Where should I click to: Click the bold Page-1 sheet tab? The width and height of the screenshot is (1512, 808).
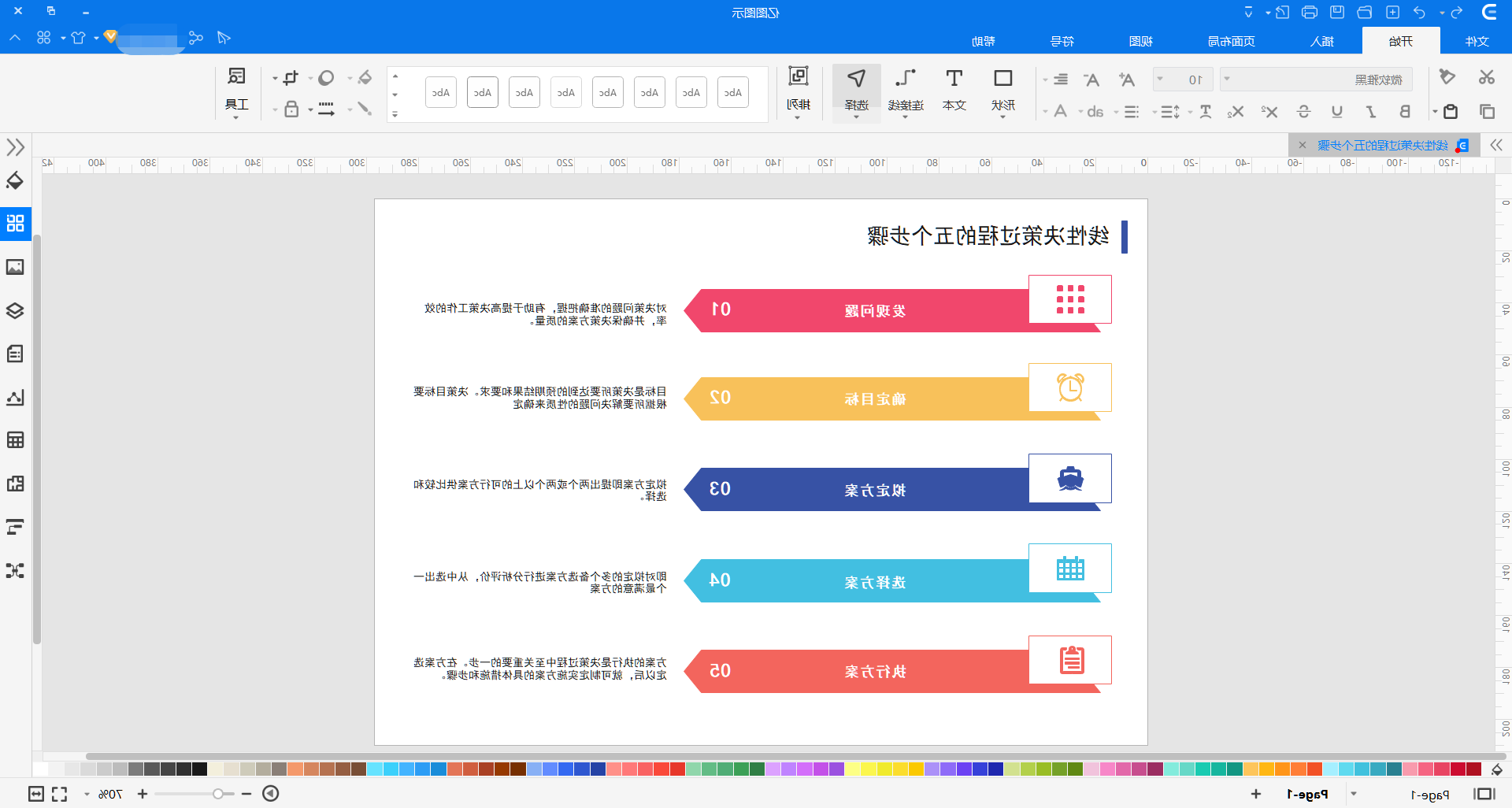1308,794
